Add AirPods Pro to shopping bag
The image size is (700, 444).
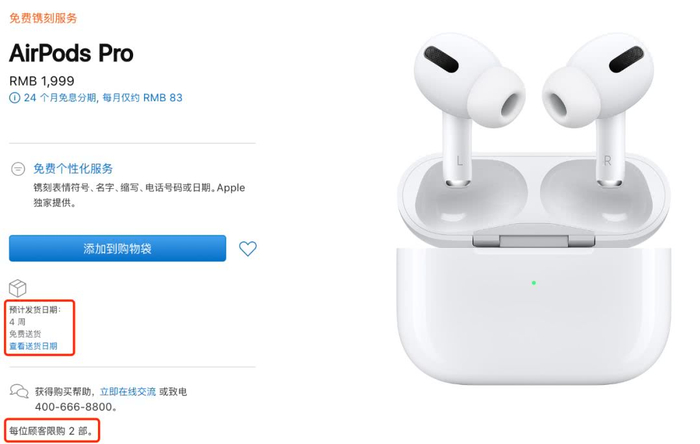click(x=117, y=248)
